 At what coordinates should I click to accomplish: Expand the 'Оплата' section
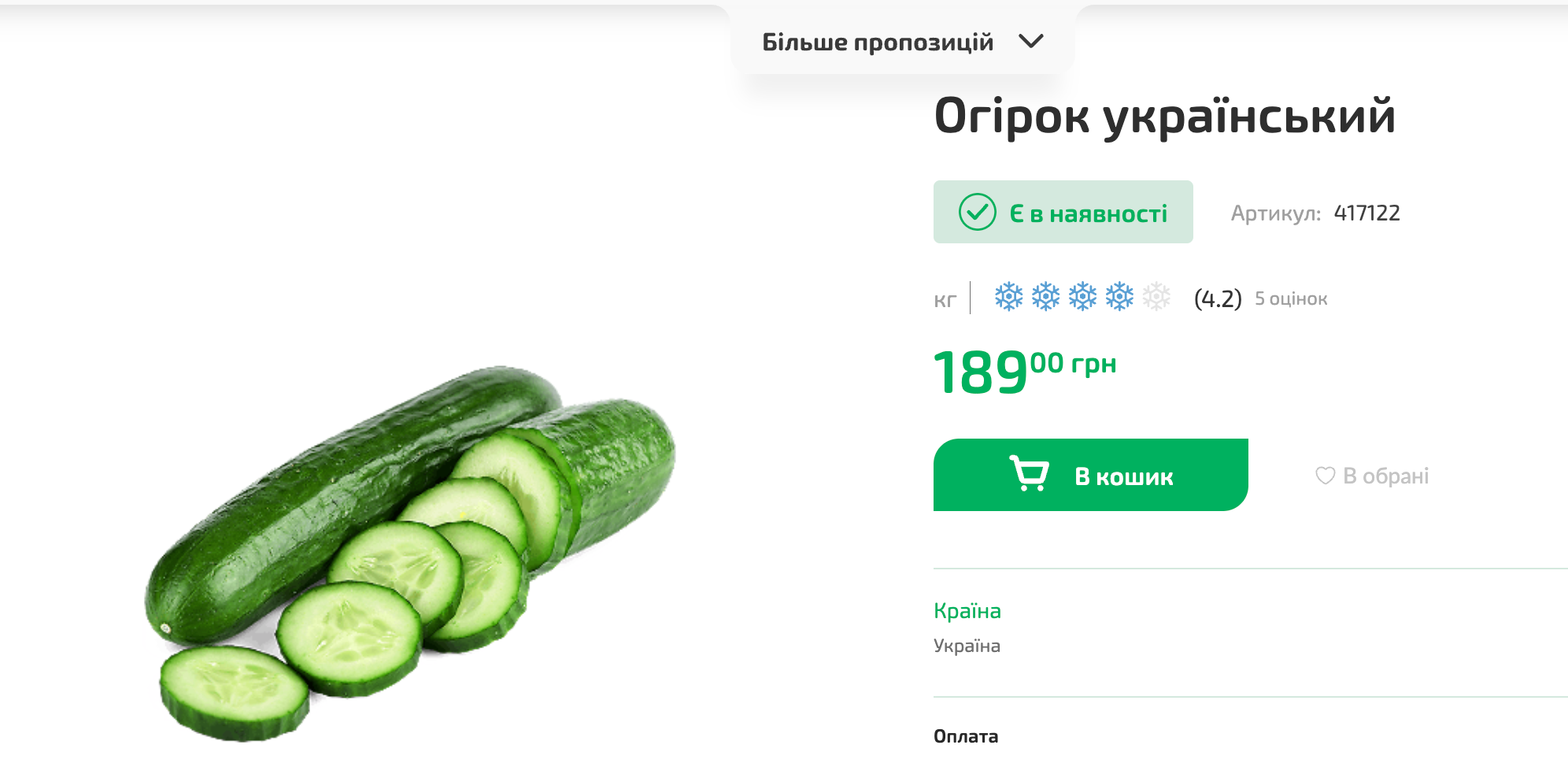click(965, 736)
